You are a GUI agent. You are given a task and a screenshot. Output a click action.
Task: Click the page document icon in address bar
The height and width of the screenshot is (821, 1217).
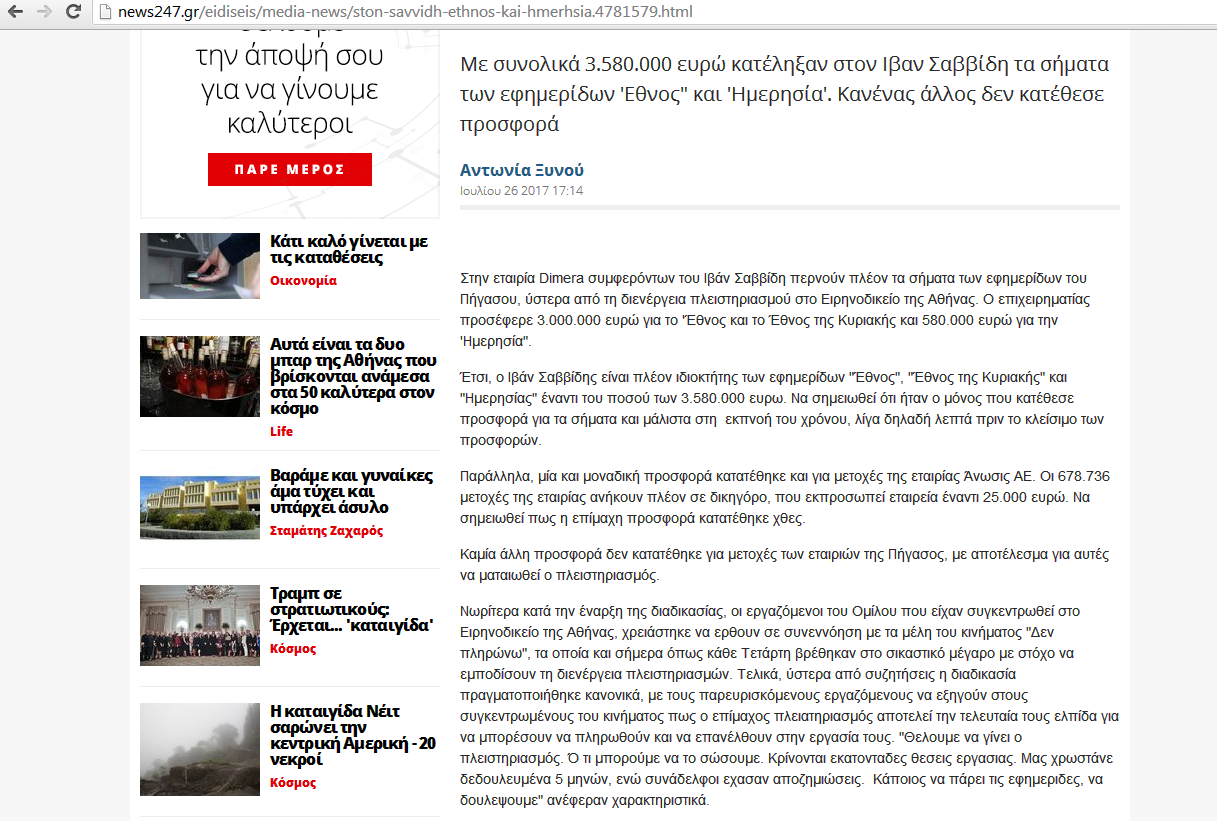106,12
